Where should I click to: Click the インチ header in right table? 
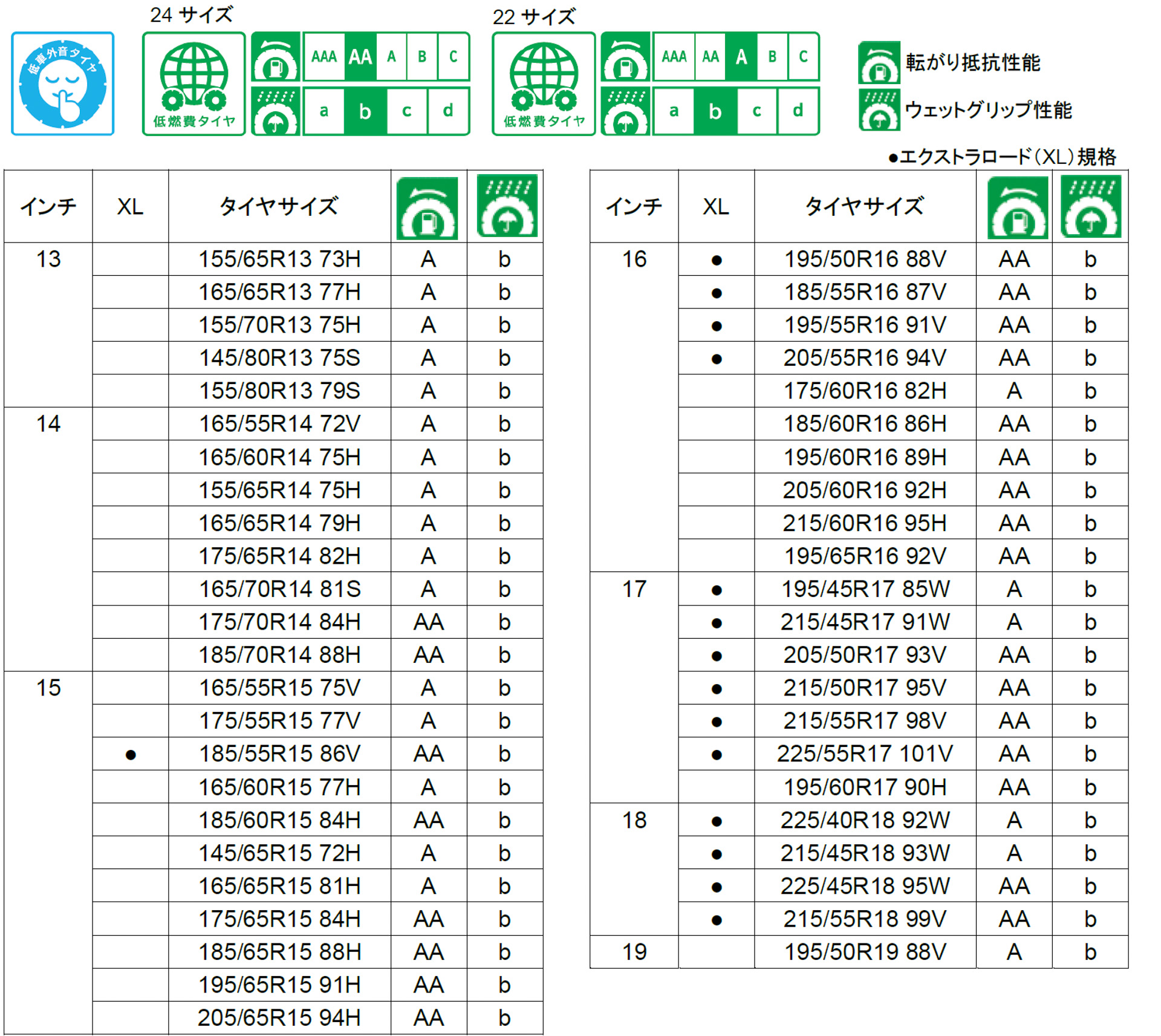tap(634, 207)
